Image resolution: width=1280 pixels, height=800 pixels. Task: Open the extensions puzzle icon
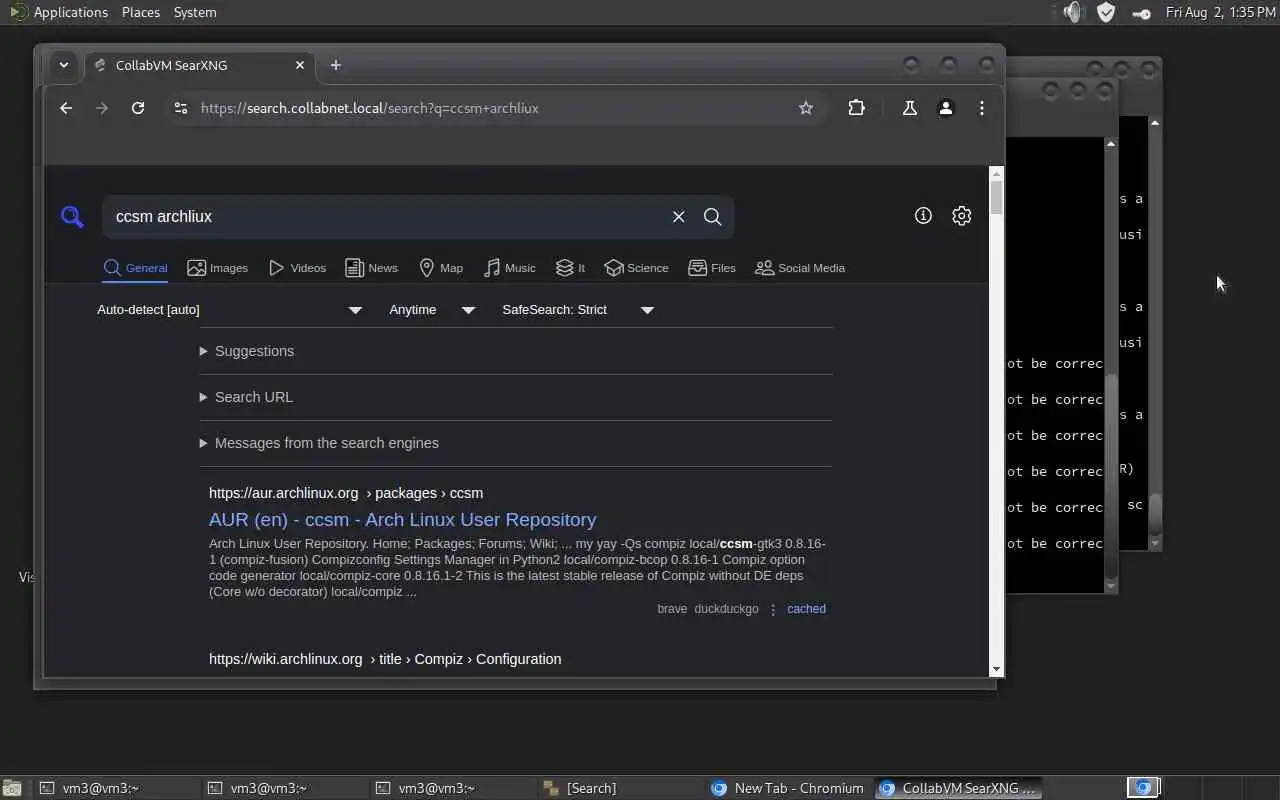click(x=857, y=108)
